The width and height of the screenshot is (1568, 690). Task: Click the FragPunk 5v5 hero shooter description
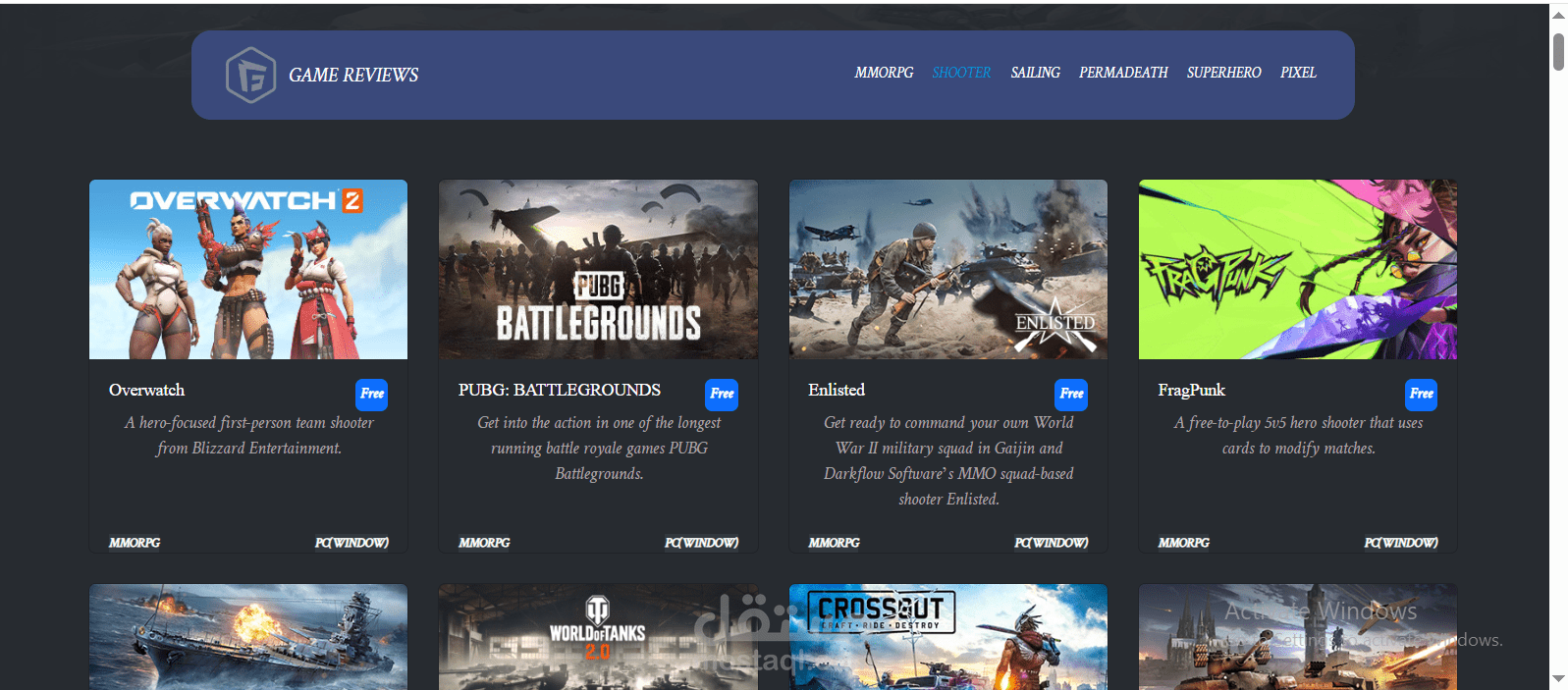tap(1298, 435)
